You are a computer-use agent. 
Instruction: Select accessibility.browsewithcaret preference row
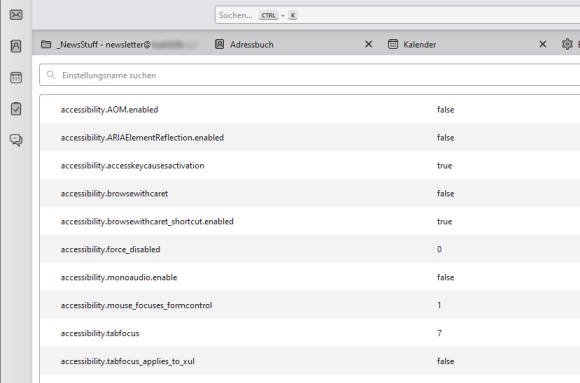(x=310, y=193)
